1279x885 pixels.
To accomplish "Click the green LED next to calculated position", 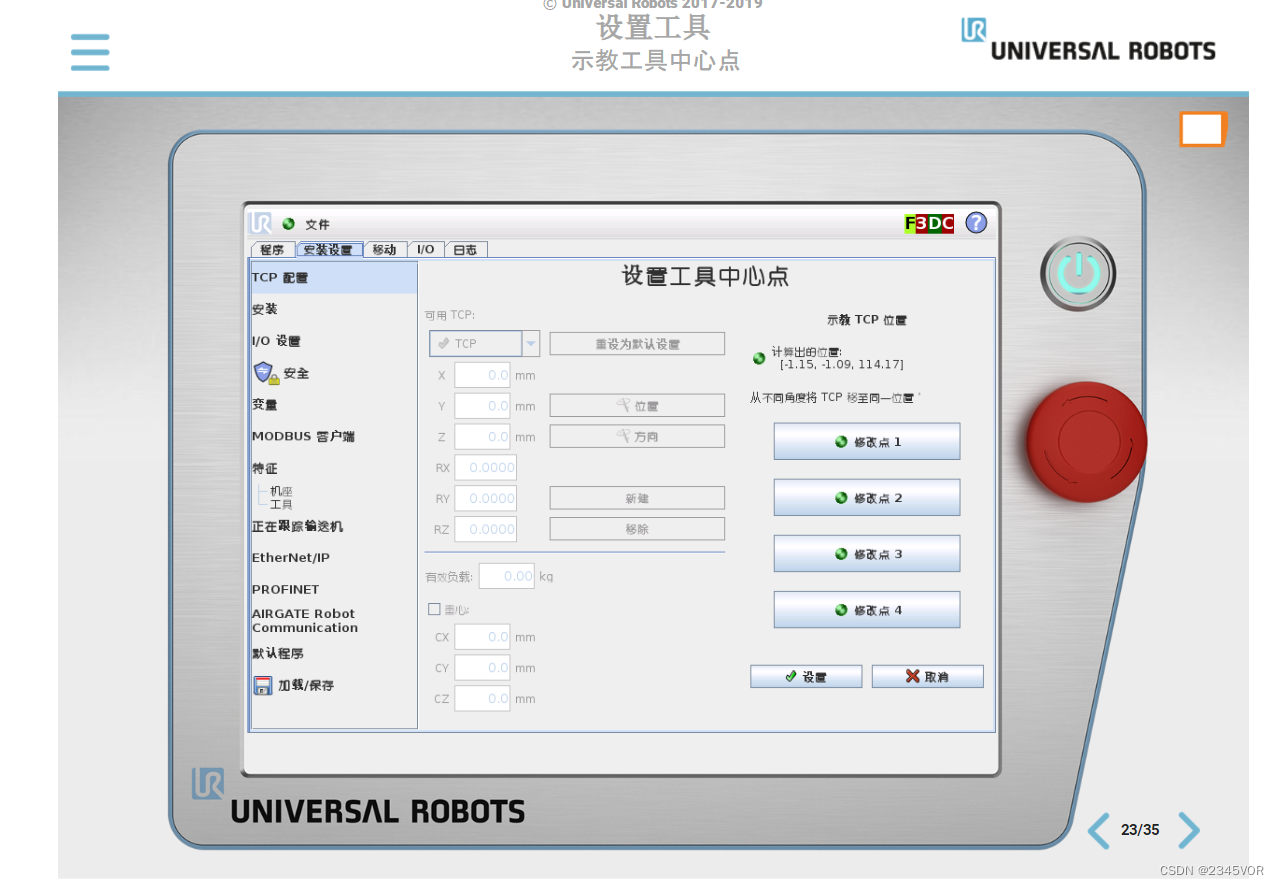I will [x=759, y=358].
